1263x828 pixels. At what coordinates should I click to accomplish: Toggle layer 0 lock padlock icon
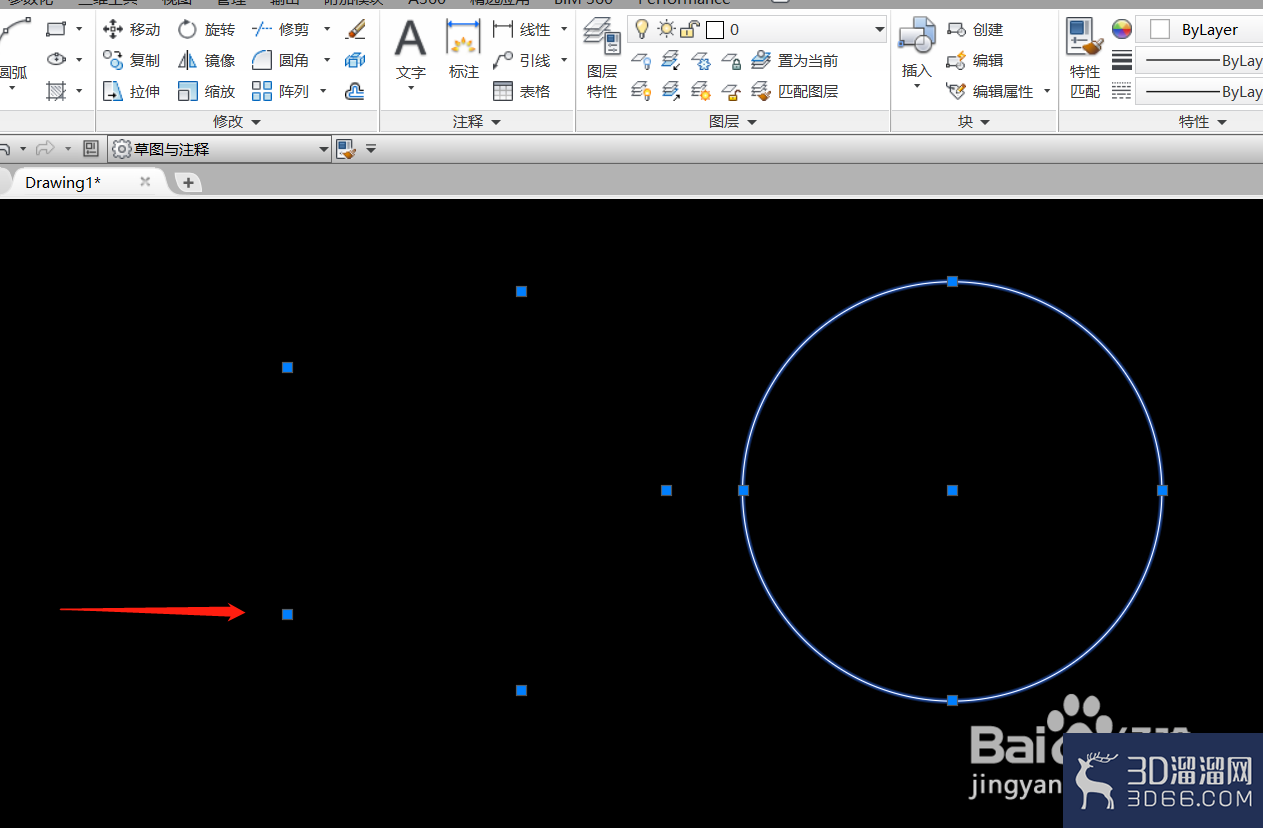coord(688,30)
